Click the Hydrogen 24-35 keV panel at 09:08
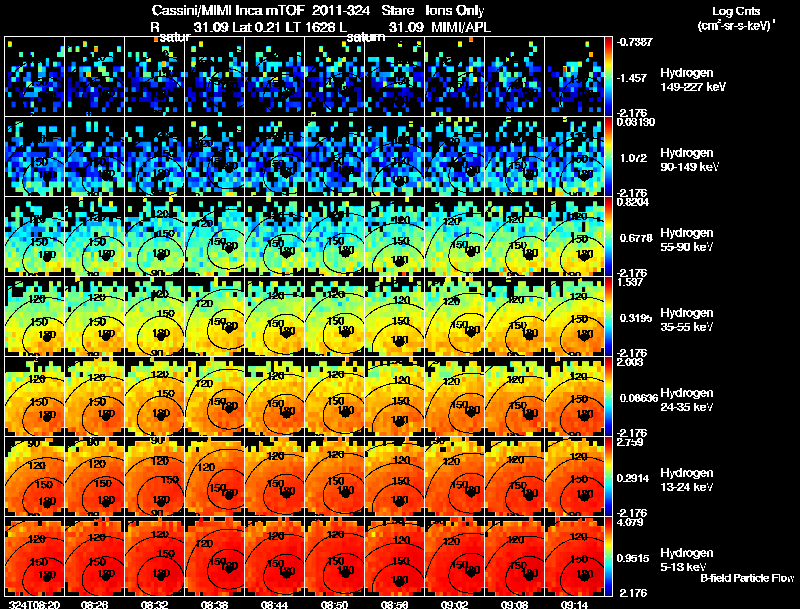800x609 pixels. tap(514, 397)
